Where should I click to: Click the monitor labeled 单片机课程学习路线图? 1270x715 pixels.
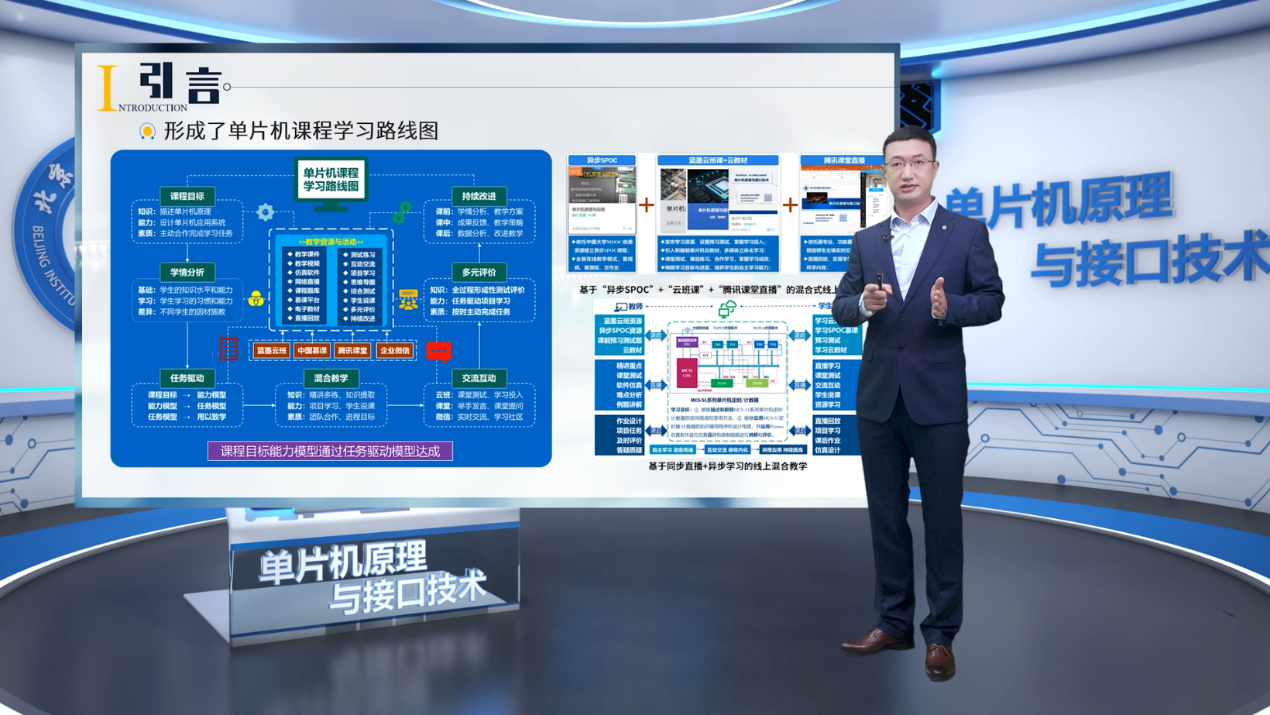(x=331, y=183)
